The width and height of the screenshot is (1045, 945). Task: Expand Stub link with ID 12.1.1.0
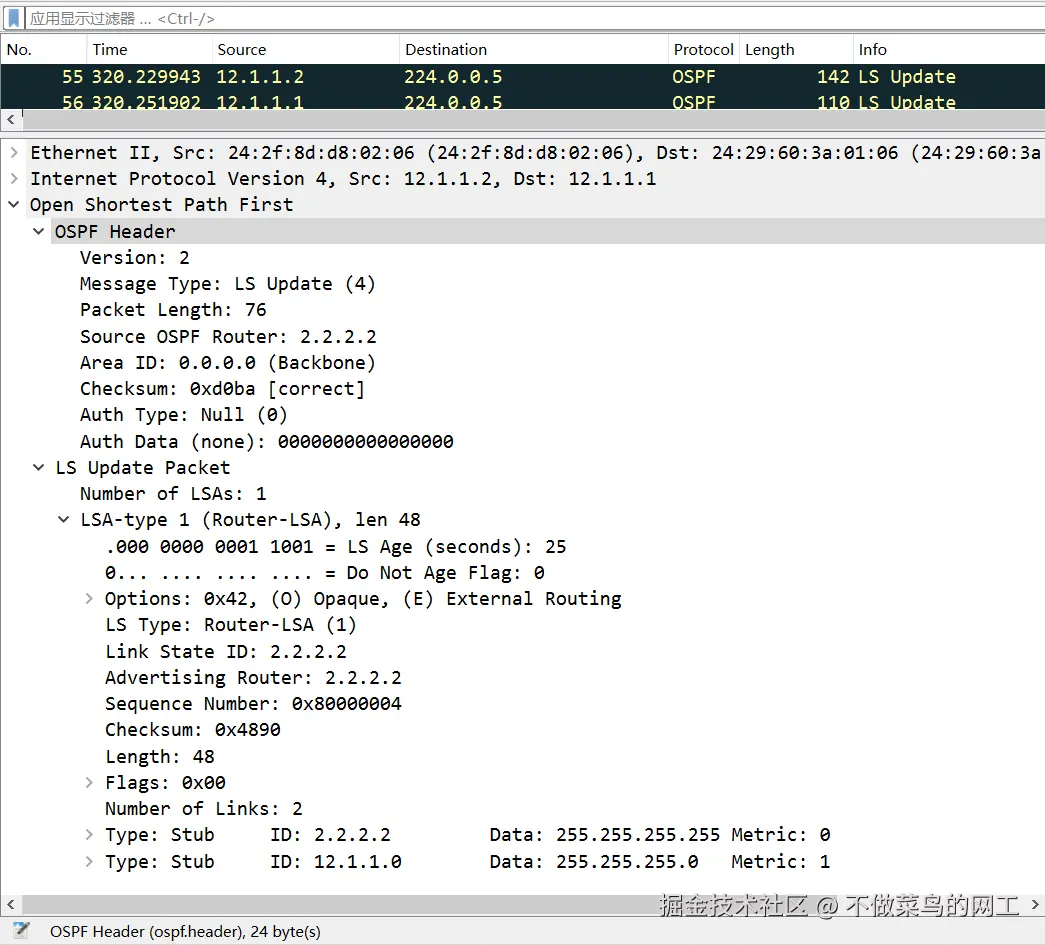pyautogui.click(x=90, y=861)
